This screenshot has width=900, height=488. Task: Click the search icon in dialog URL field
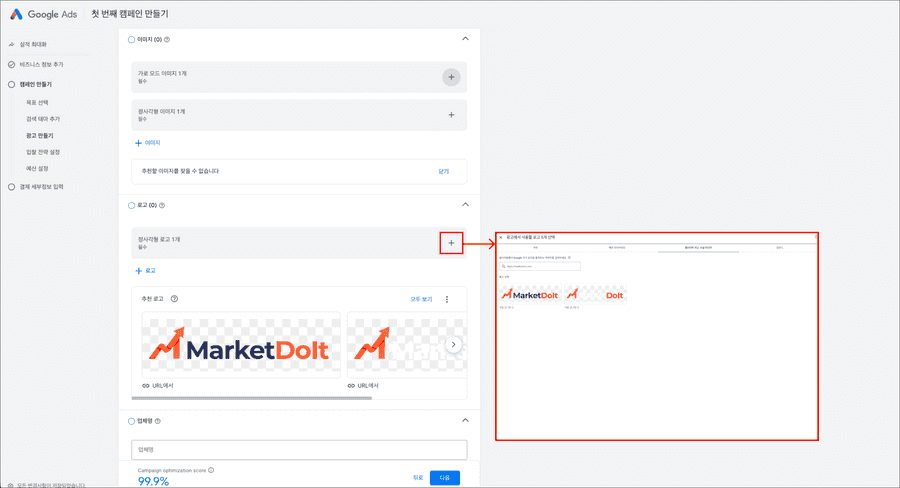coord(503,266)
